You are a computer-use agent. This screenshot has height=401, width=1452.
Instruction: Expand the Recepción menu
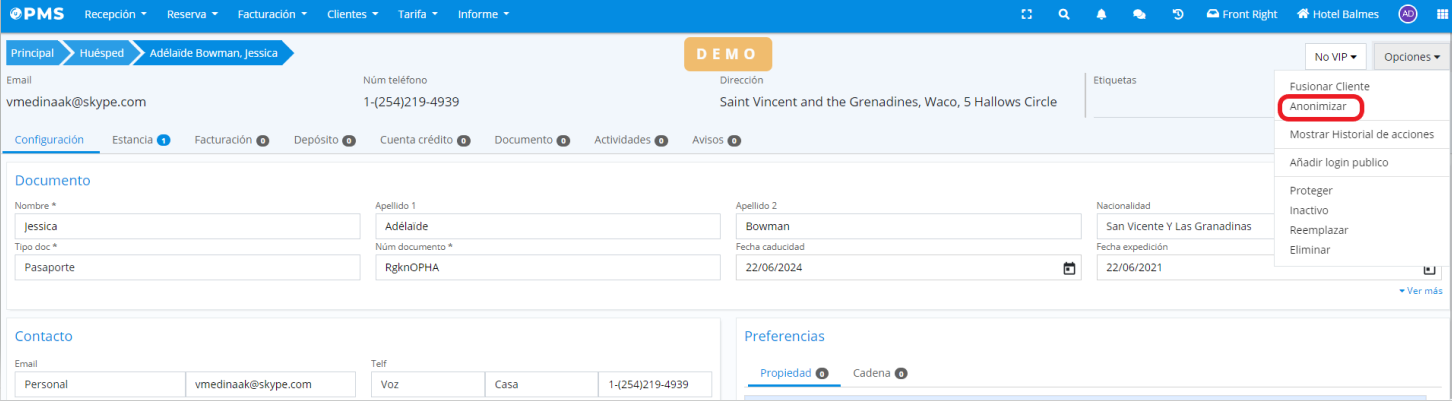tap(115, 14)
